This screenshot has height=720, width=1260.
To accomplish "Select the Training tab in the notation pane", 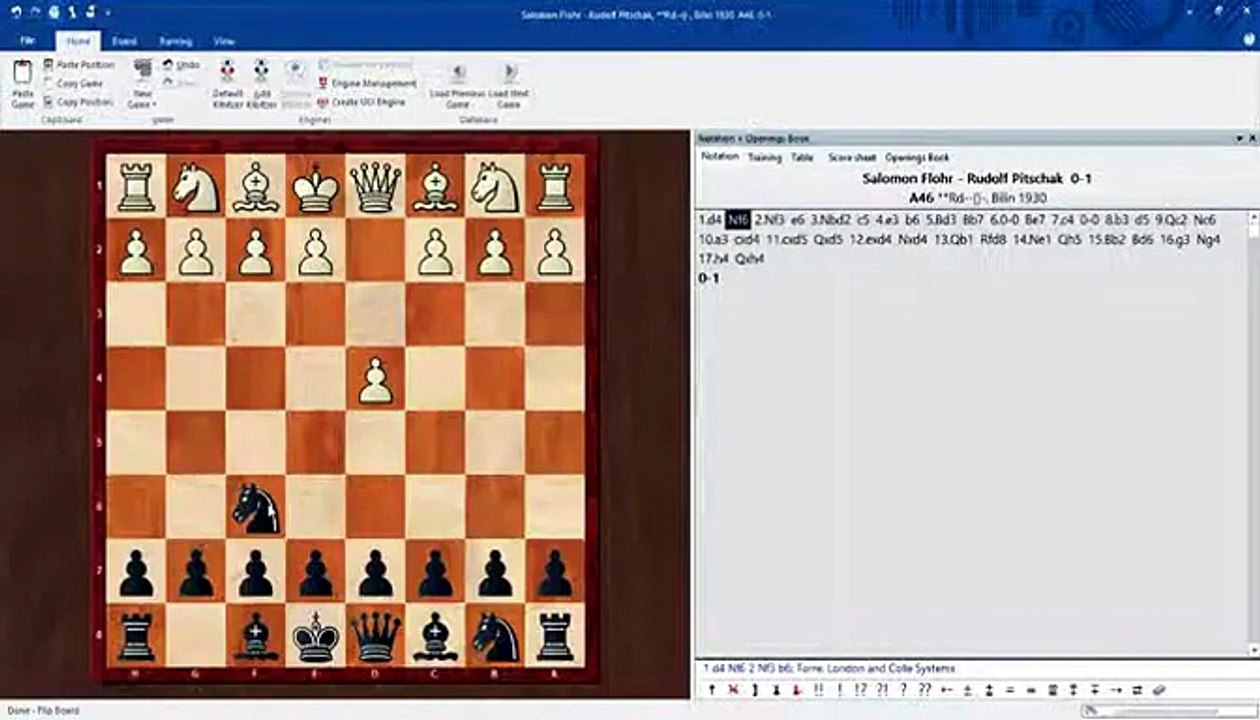I will 765,157.
